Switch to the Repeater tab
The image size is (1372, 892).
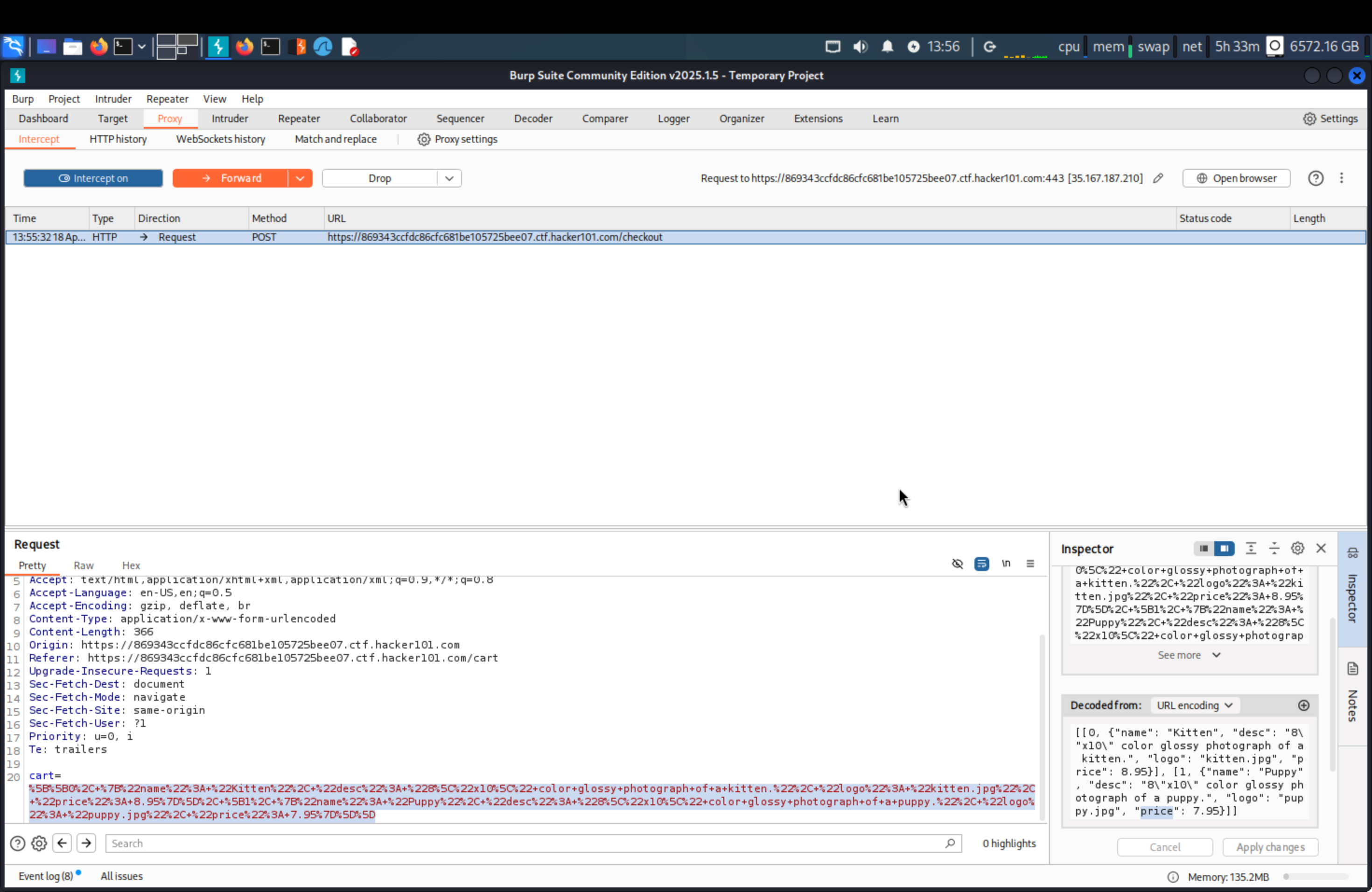(x=299, y=118)
